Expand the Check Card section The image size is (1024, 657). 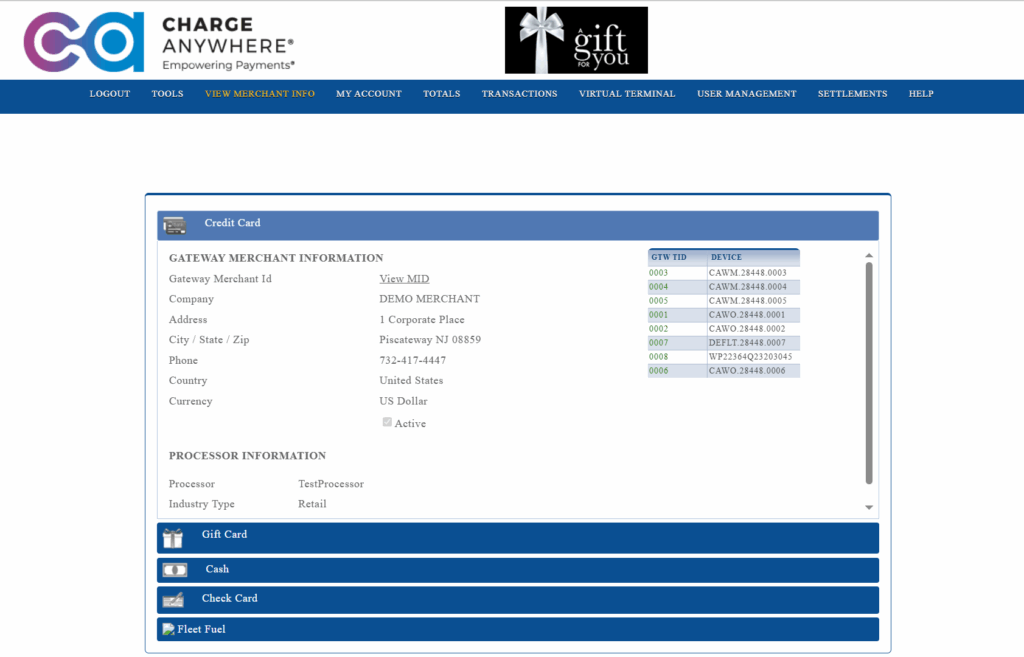point(229,598)
